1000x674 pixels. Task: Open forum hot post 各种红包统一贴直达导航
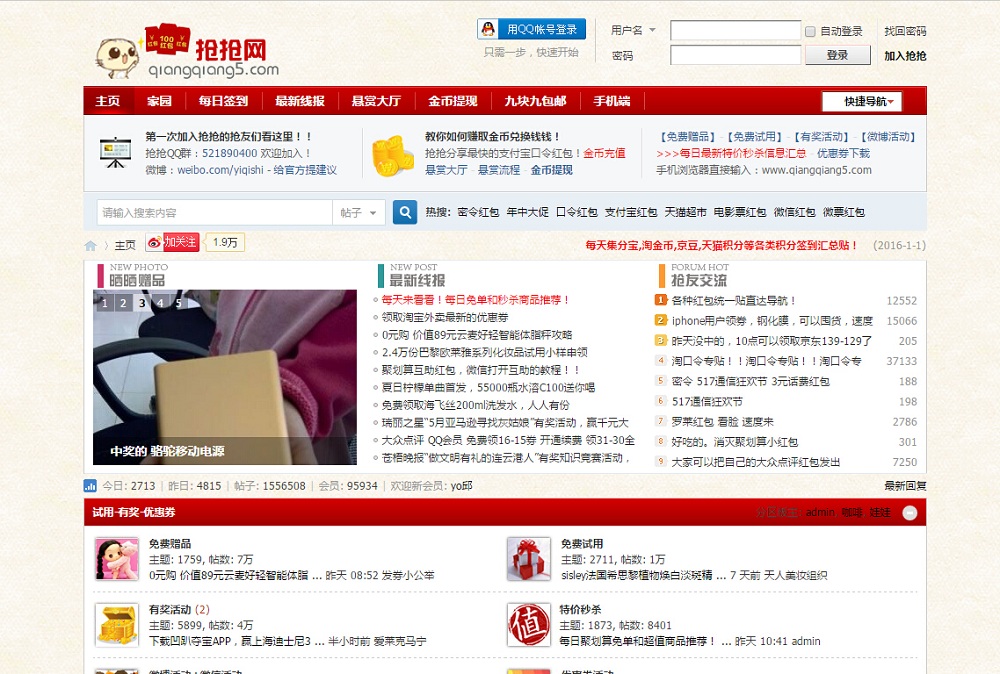733,301
